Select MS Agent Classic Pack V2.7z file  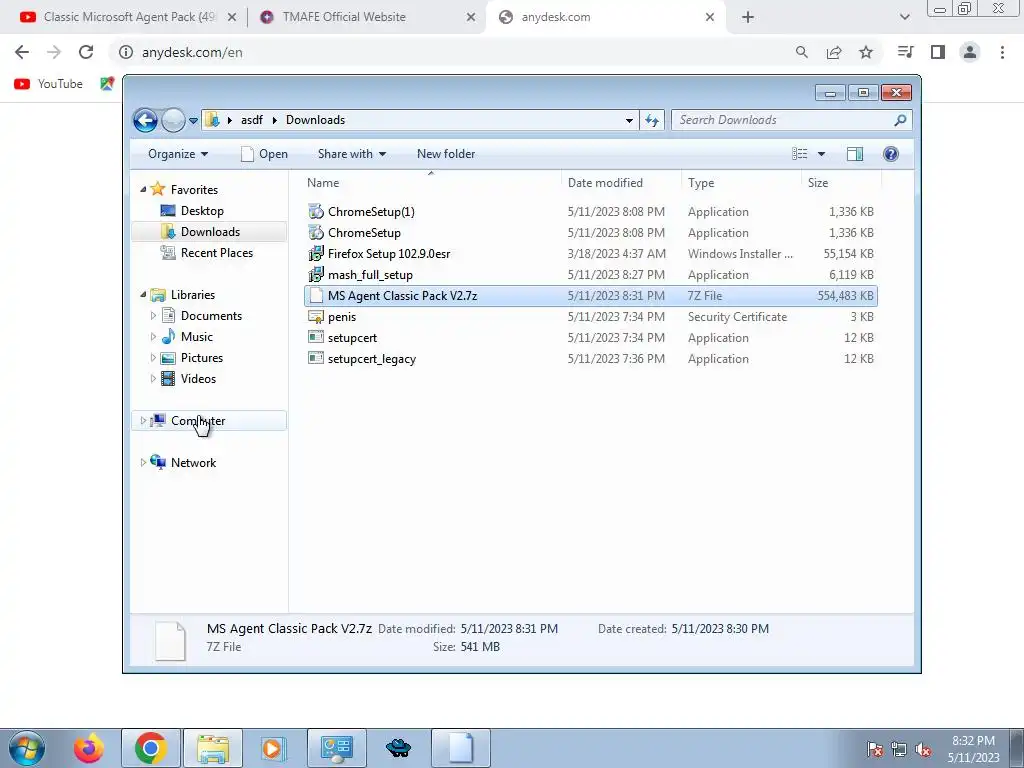coord(590,296)
